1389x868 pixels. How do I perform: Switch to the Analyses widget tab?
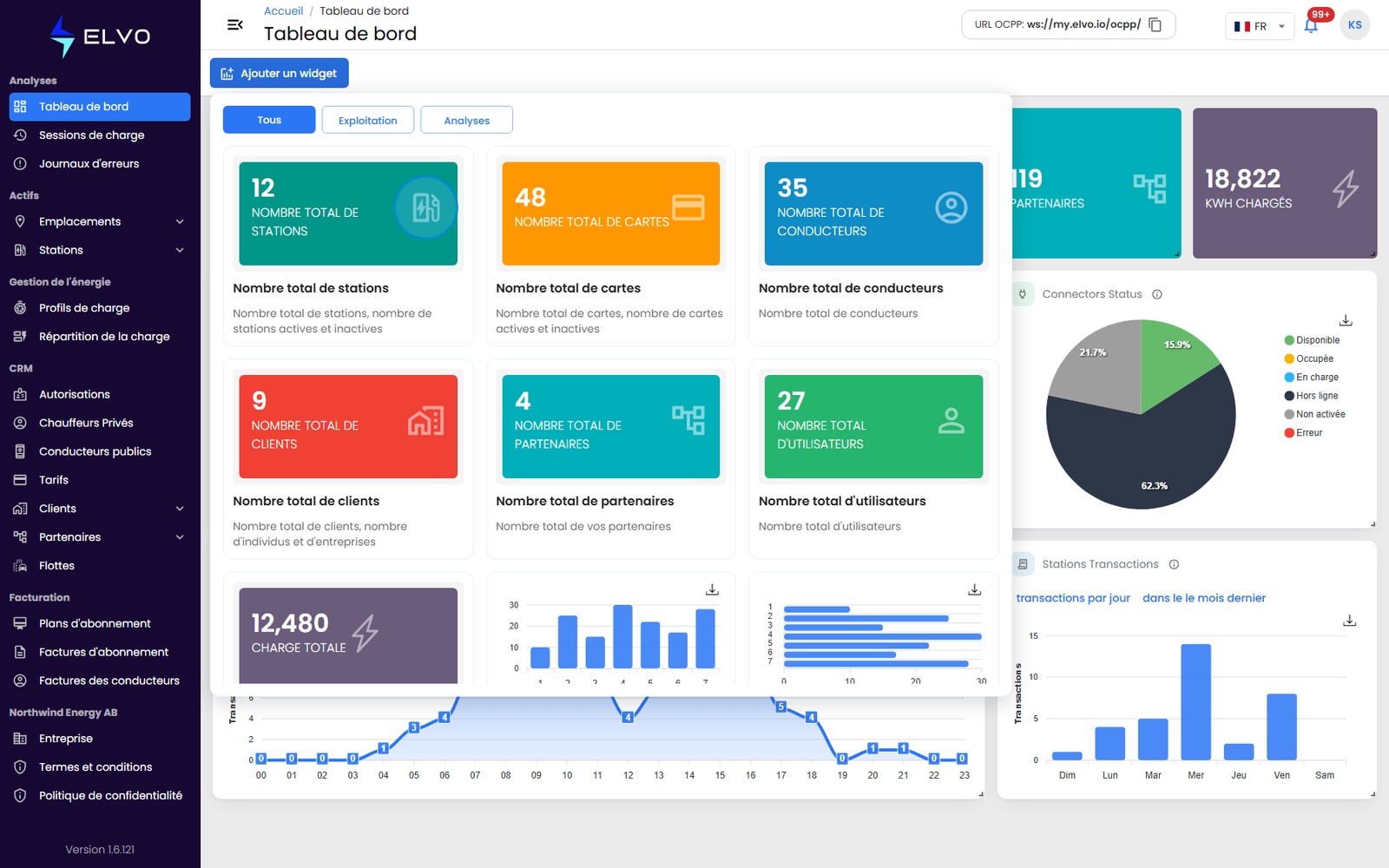[x=466, y=120]
